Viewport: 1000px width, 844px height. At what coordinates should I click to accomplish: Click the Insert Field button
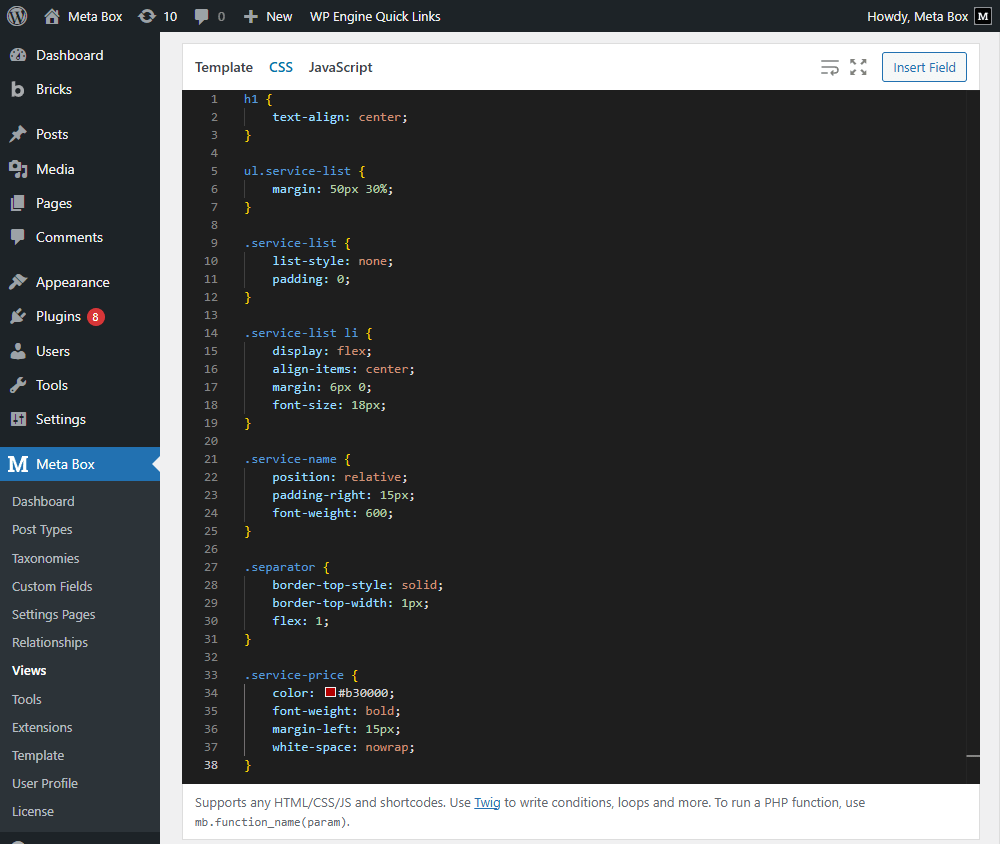point(923,67)
